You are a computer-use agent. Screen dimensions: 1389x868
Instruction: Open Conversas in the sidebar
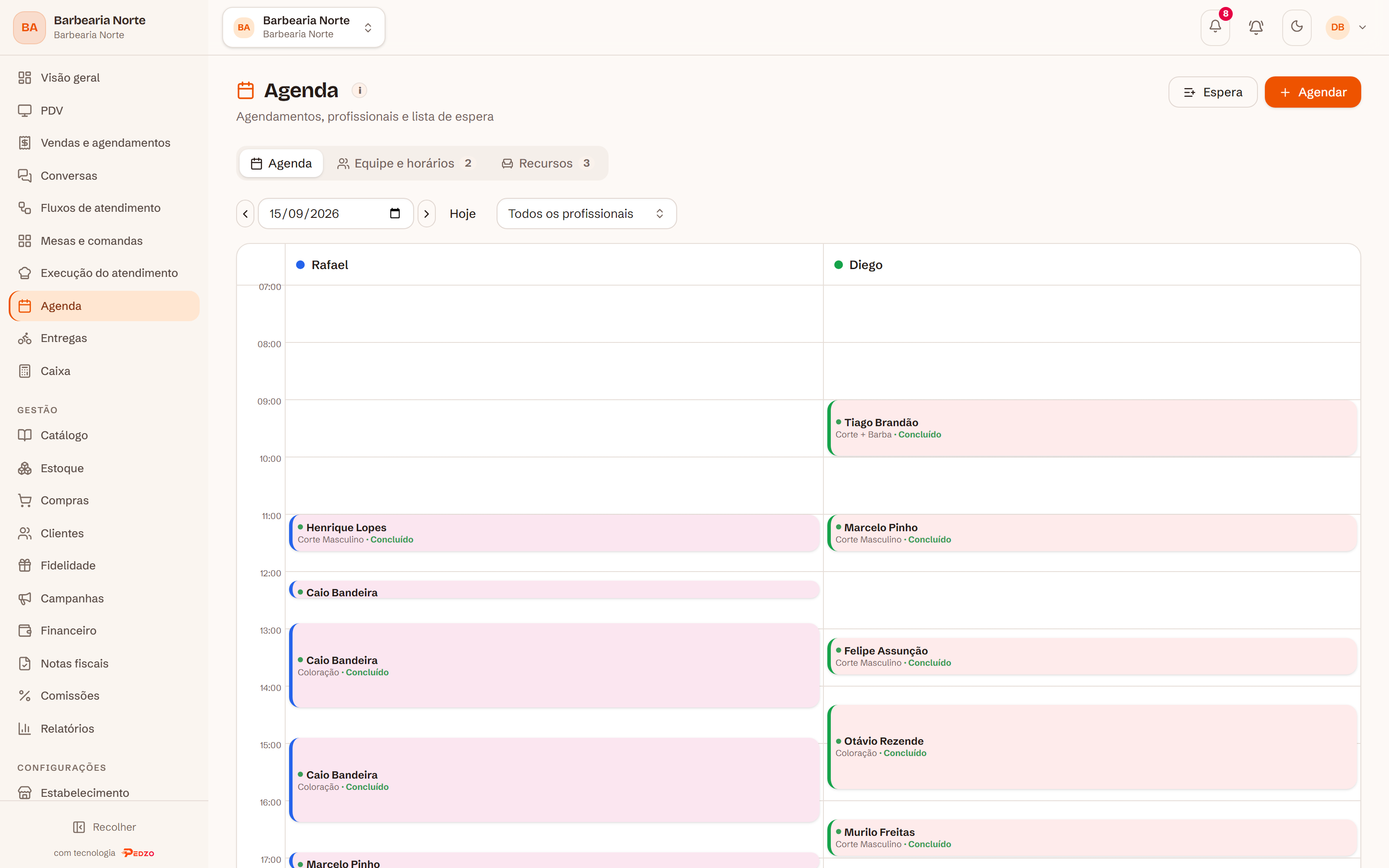tap(104, 176)
